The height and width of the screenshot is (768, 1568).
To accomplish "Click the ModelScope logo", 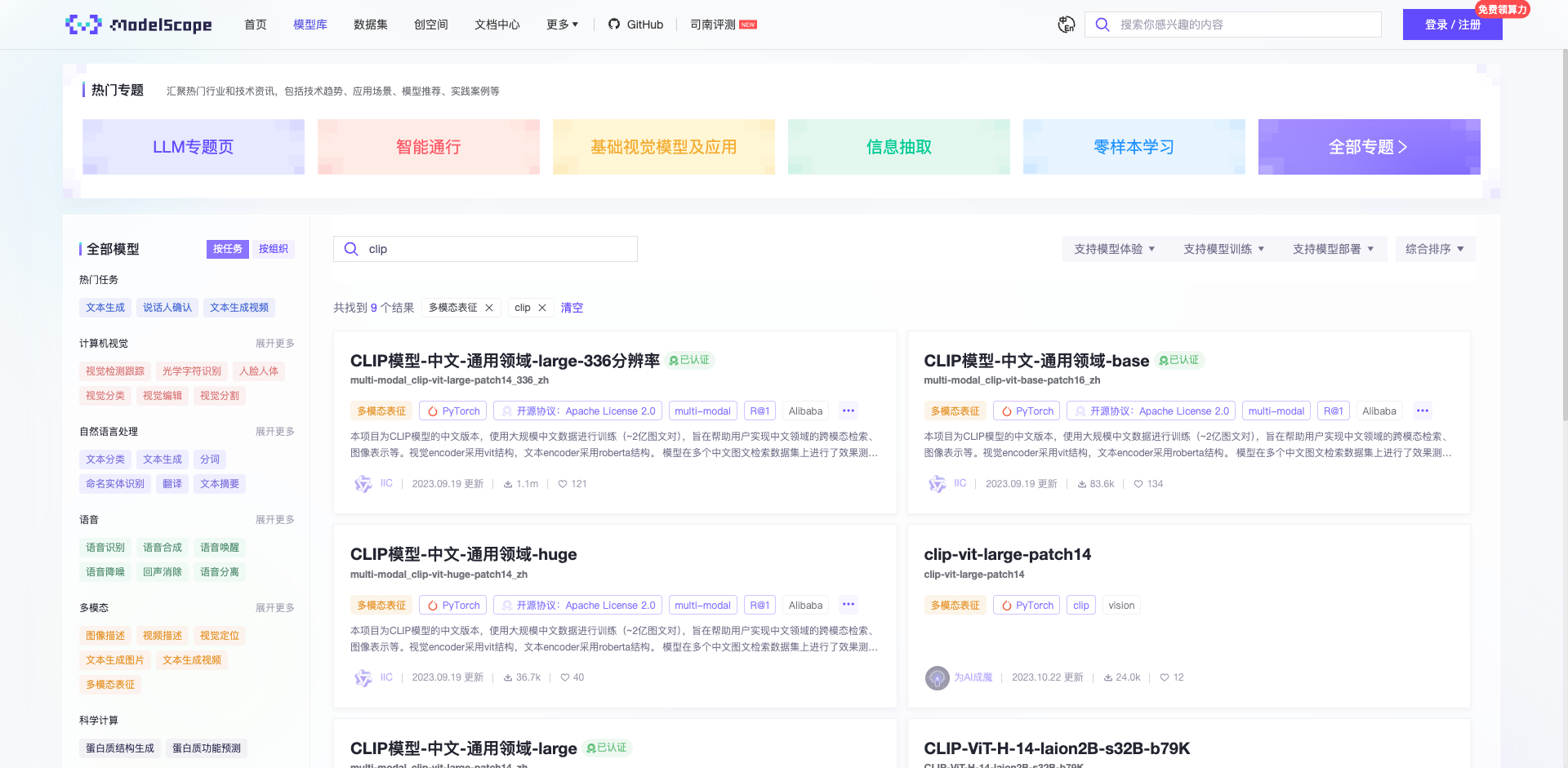I will pyautogui.click(x=138, y=24).
